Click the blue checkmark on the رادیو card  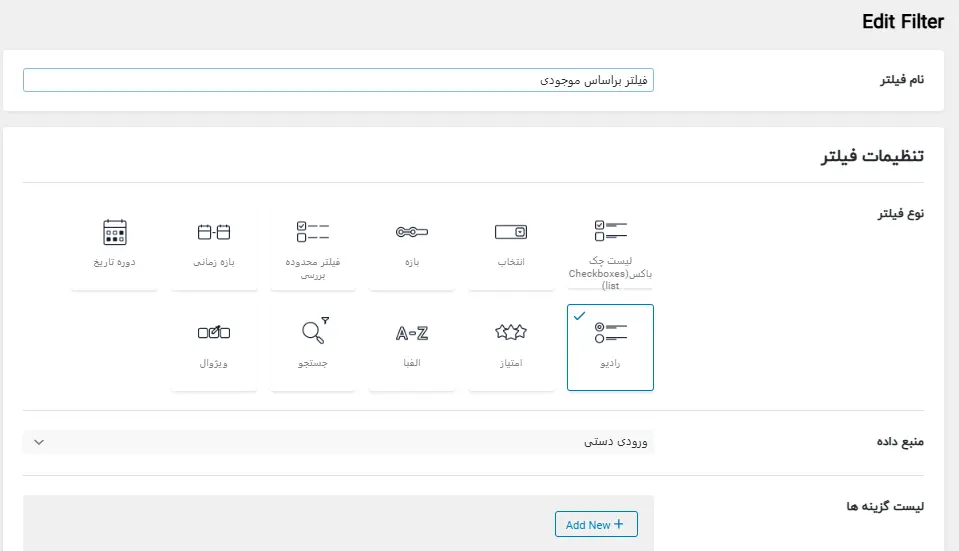[579, 316]
